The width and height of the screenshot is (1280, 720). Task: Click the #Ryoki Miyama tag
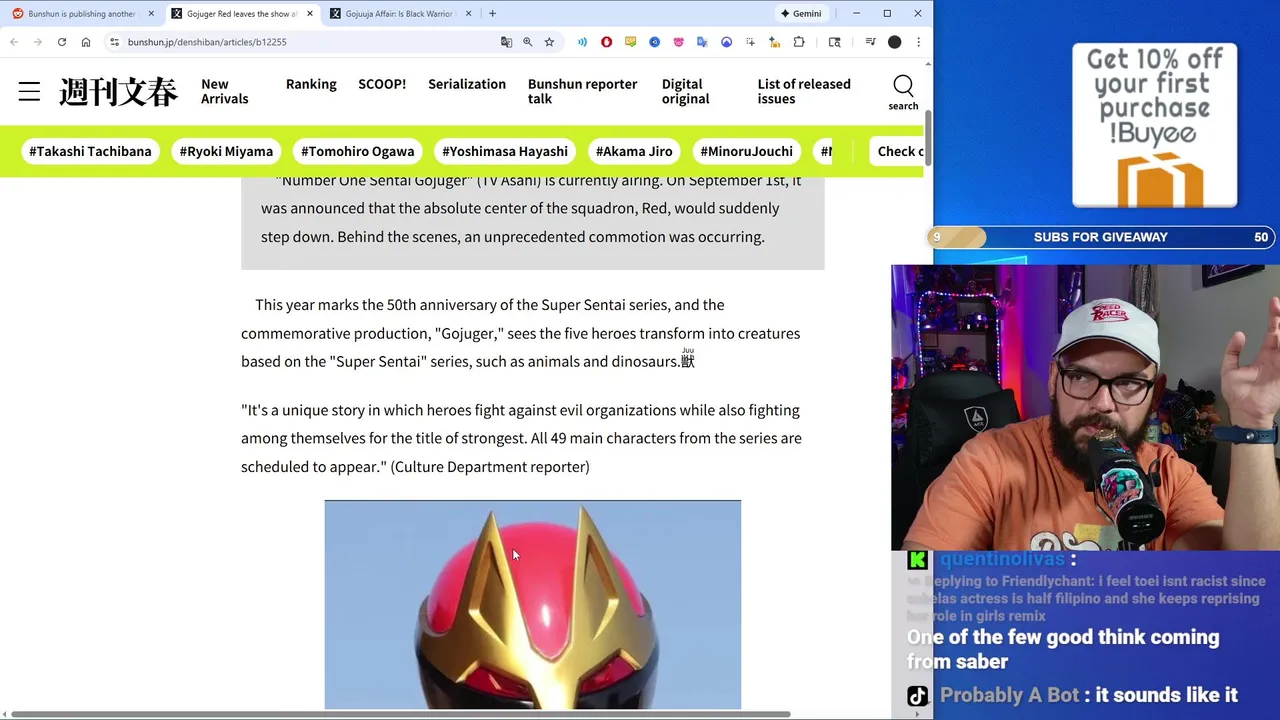tap(226, 151)
